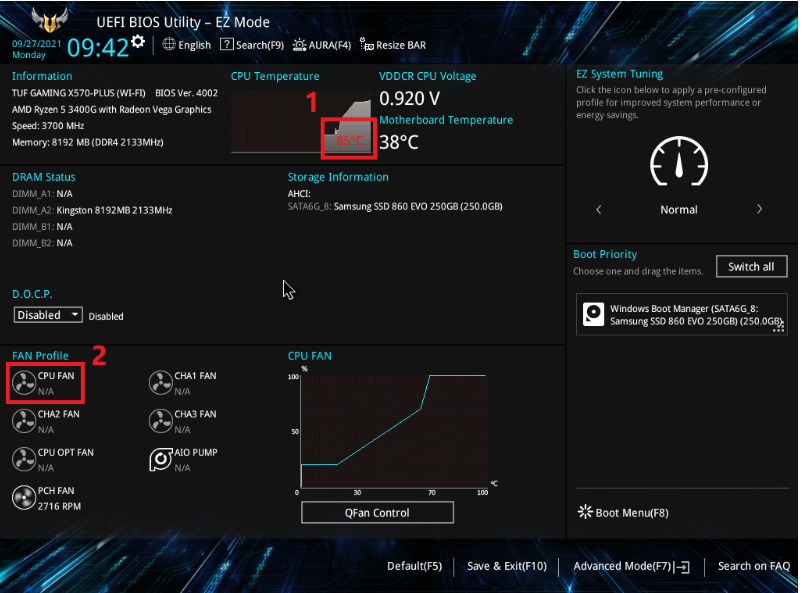Open Boot Menu(F8)
The width and height of the screenshot is (804, 593).
(623, 512)
